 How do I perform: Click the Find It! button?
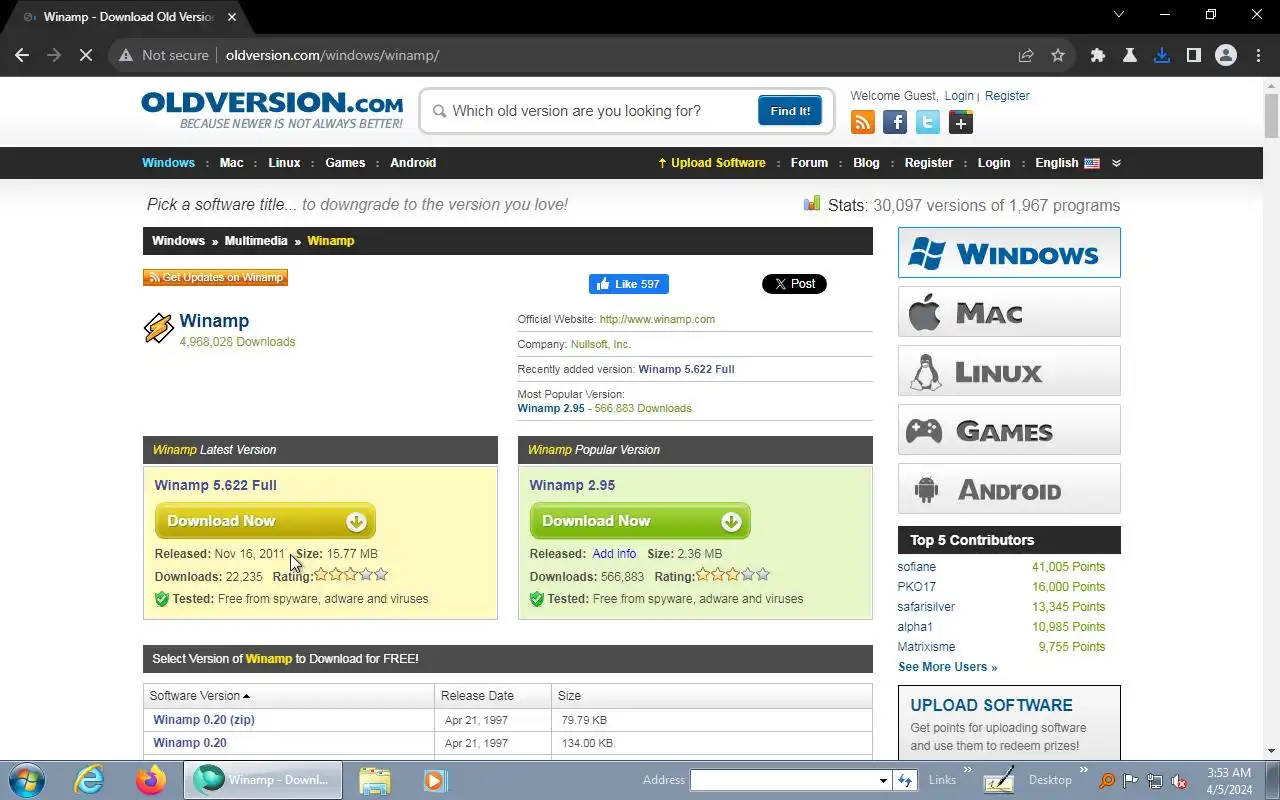tap(790, 111)
